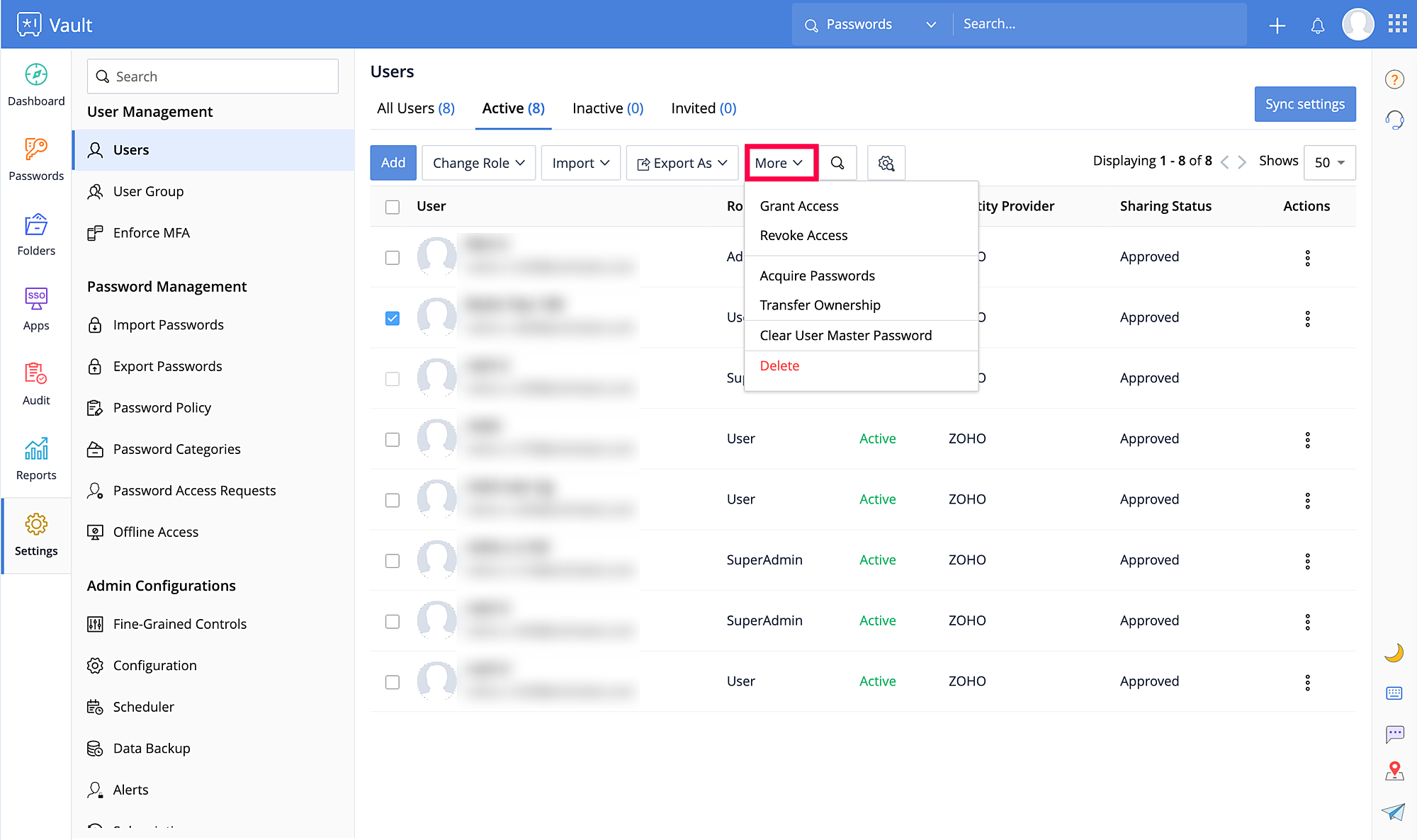Choose Transfer Ownership from More menu
The image size is (1417, 840).
(820, 305)
